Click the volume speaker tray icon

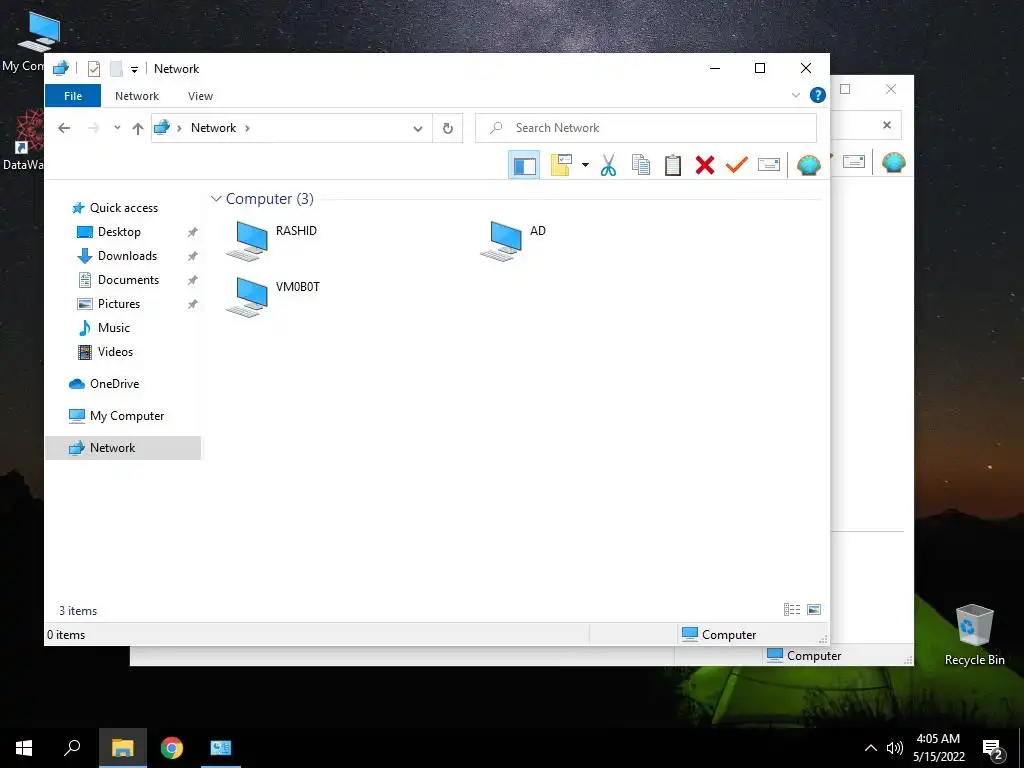pyautogui.click(x=895, y=748)
